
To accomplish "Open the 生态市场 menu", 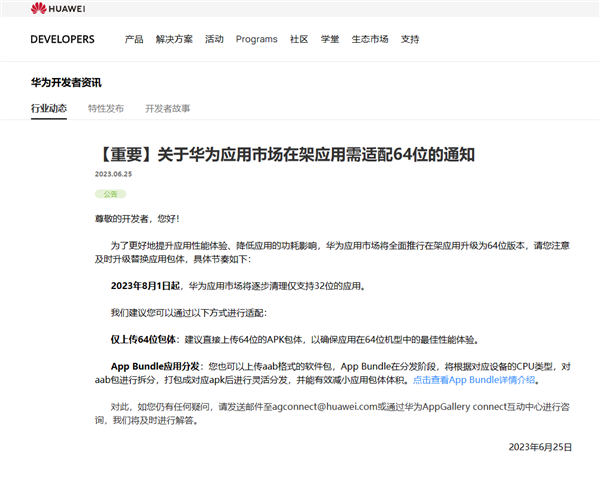I will coord(370,39).
